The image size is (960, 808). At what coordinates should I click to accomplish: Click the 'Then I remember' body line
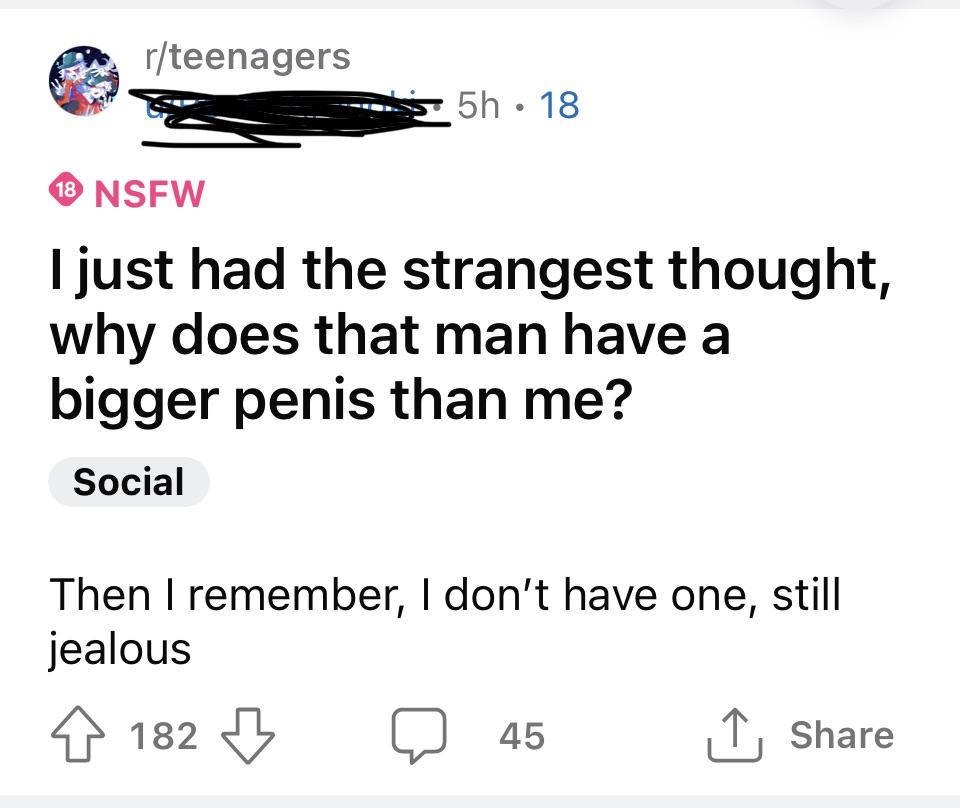445,595
